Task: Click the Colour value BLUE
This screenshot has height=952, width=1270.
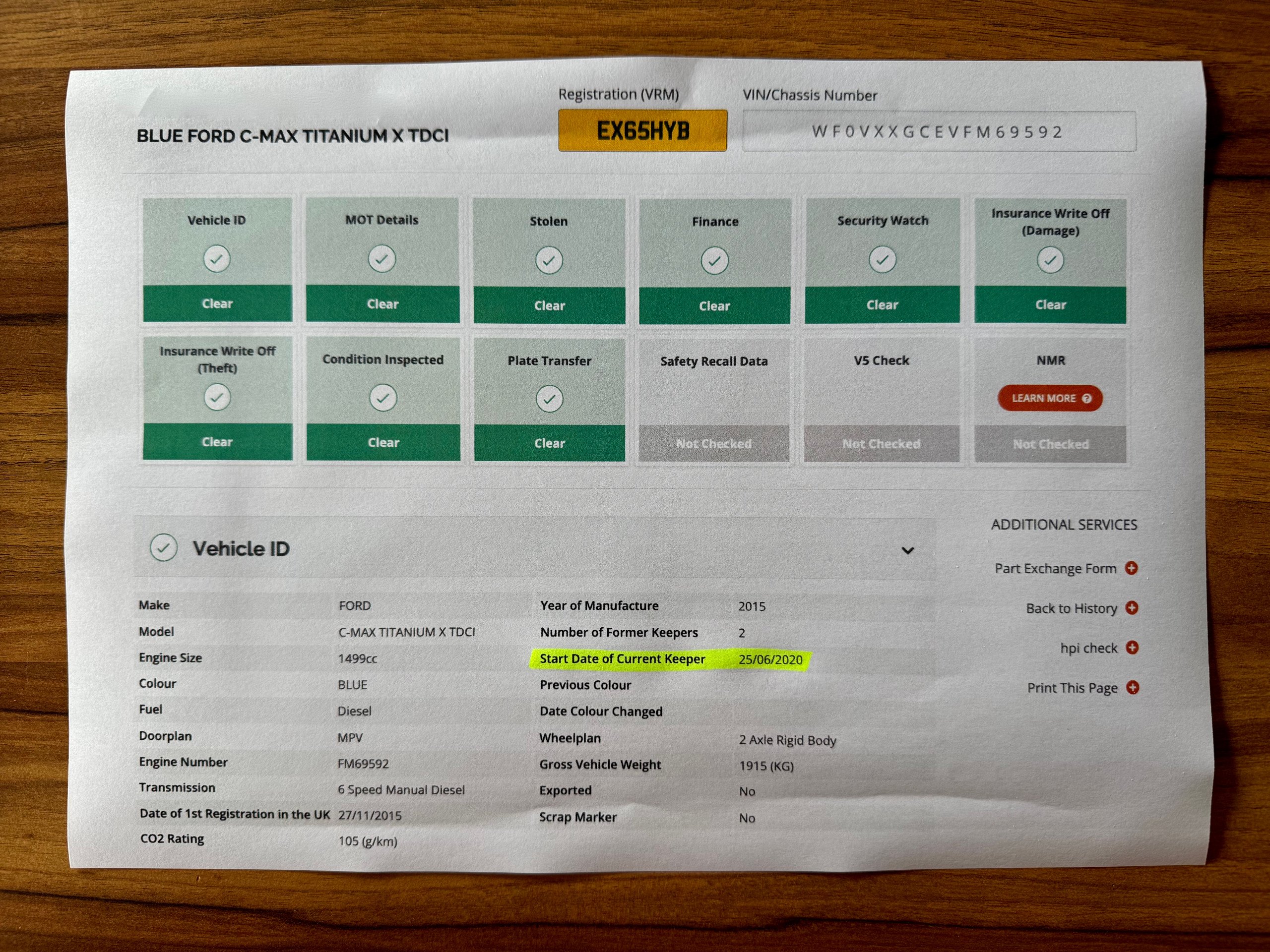Action: 352,685
